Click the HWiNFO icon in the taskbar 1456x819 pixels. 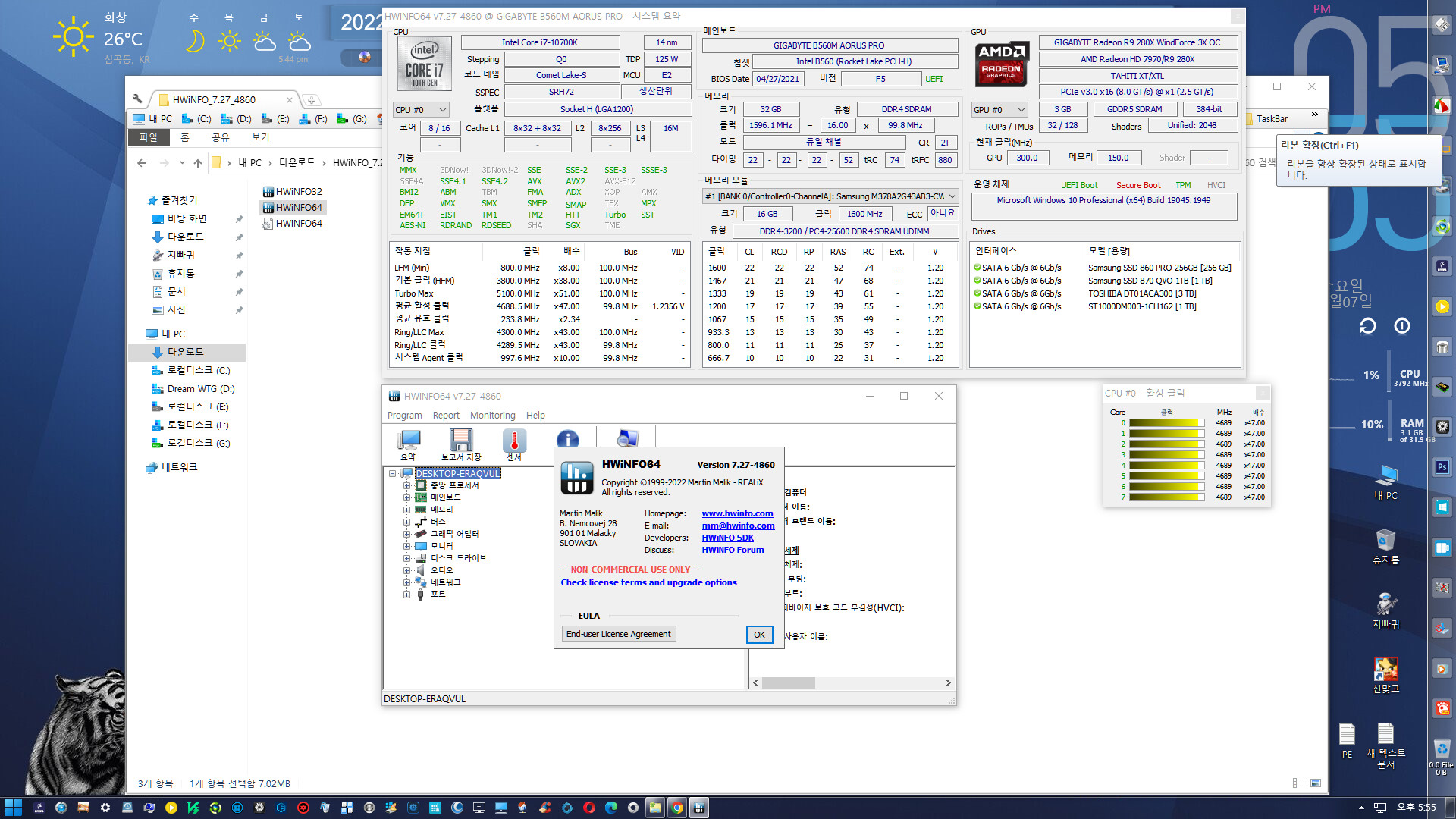pyautogui.click(x=699, y=808)
